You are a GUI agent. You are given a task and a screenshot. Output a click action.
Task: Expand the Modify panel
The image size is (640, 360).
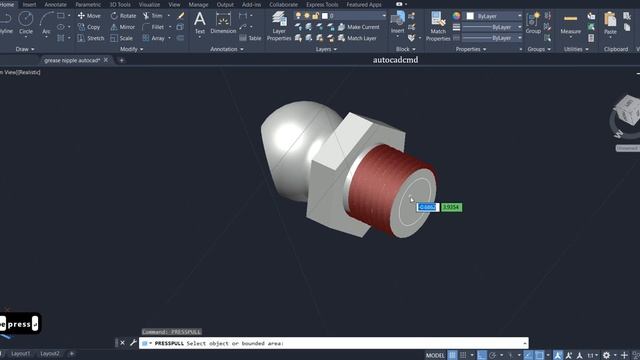click(131, 49)
